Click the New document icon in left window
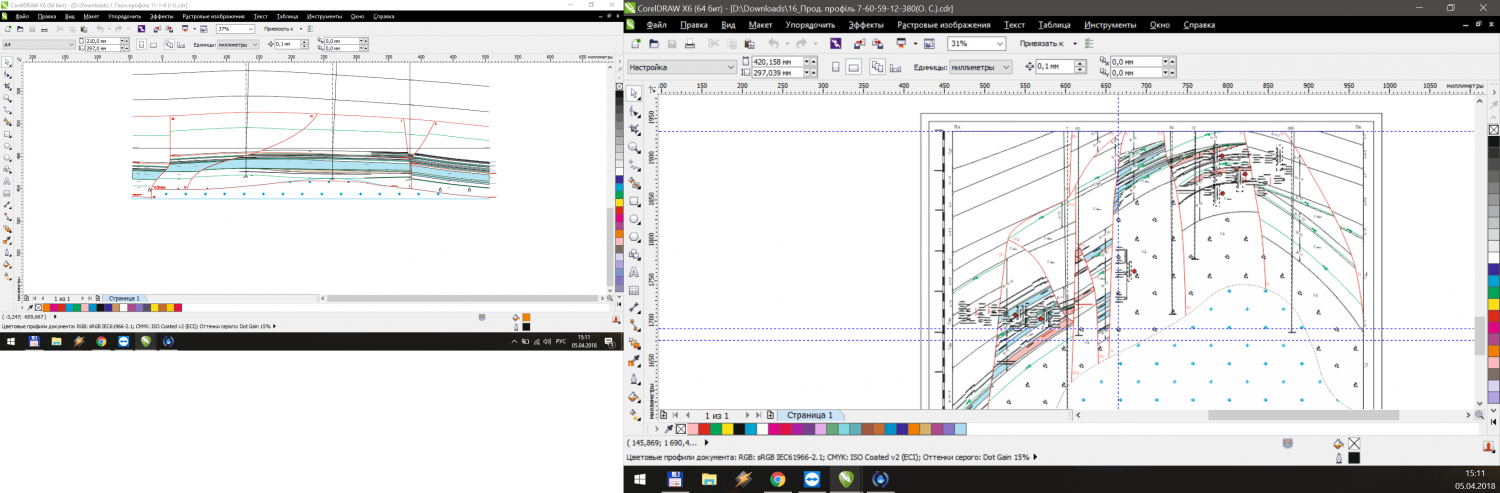The width and height of the screenshot is (1500, 493). coord(8,29)
